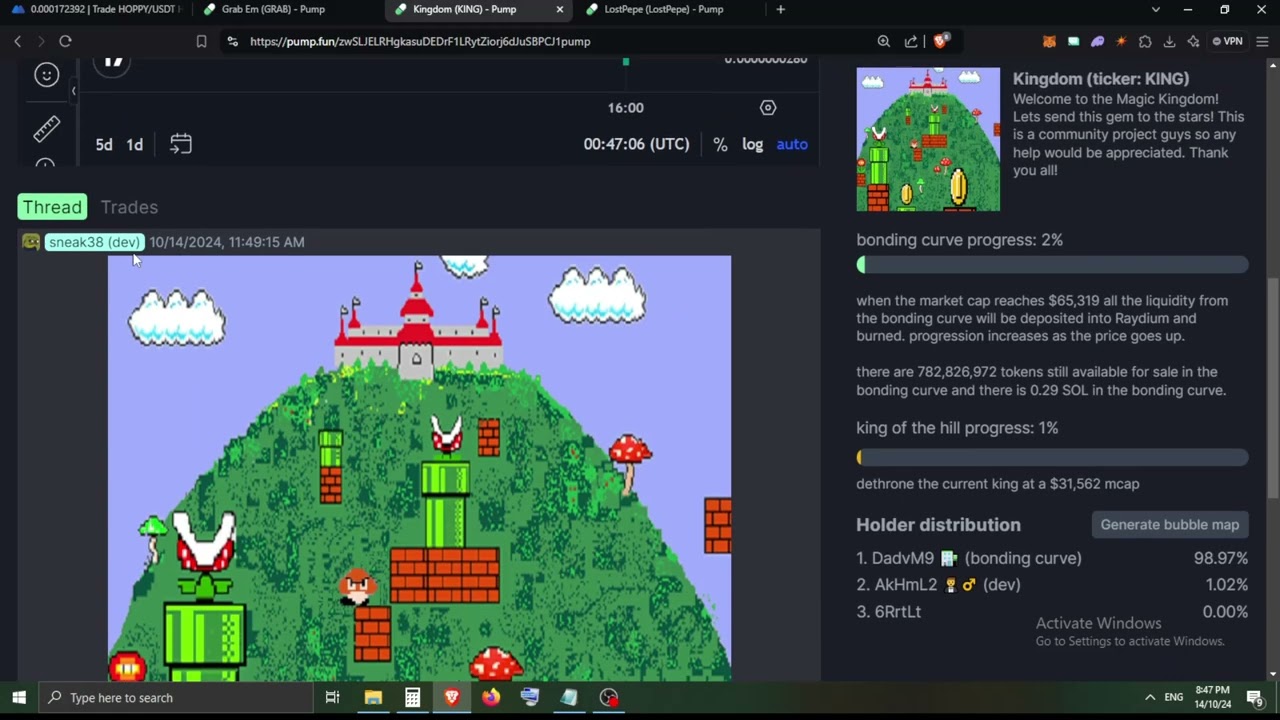
Task: Switch to the Trade HOPPY/USDT browser tab
Action: 95,10
